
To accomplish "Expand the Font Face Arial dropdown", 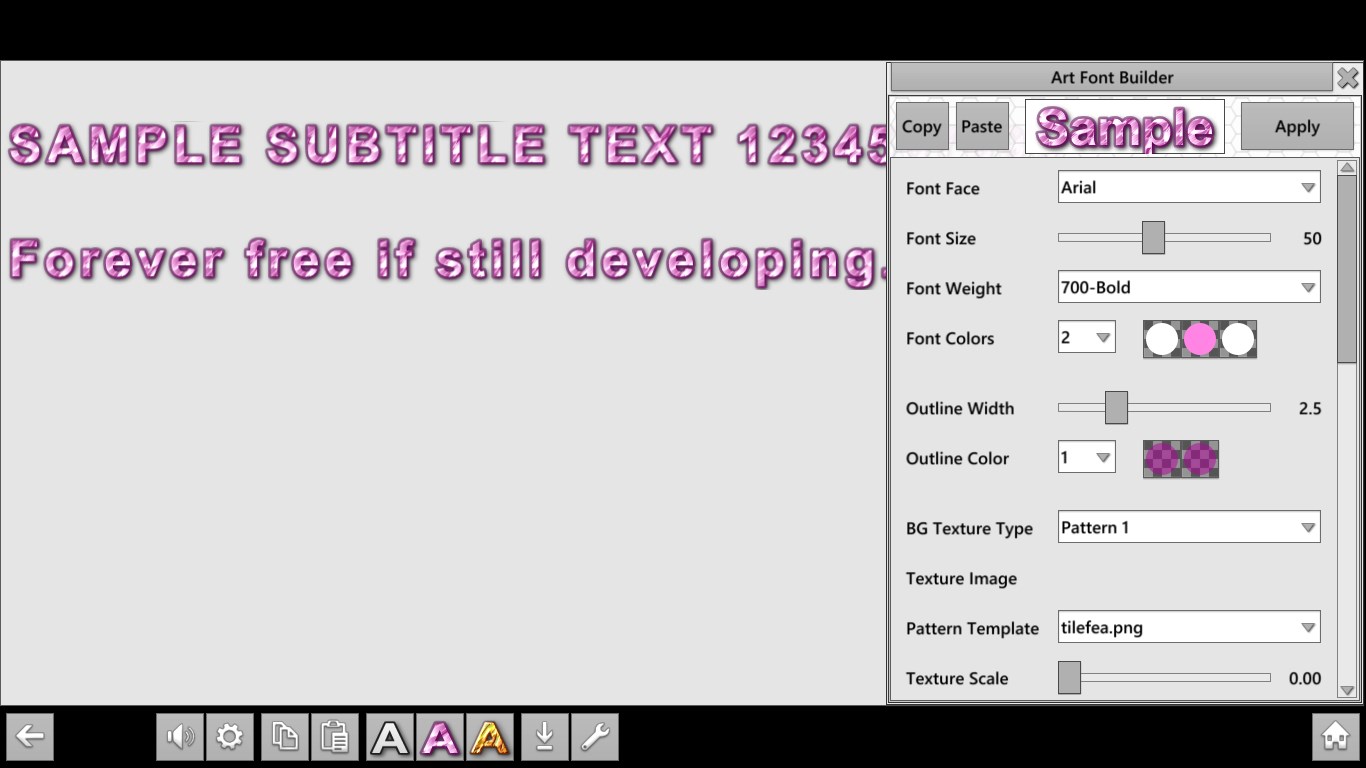I will coord(1189,187).
